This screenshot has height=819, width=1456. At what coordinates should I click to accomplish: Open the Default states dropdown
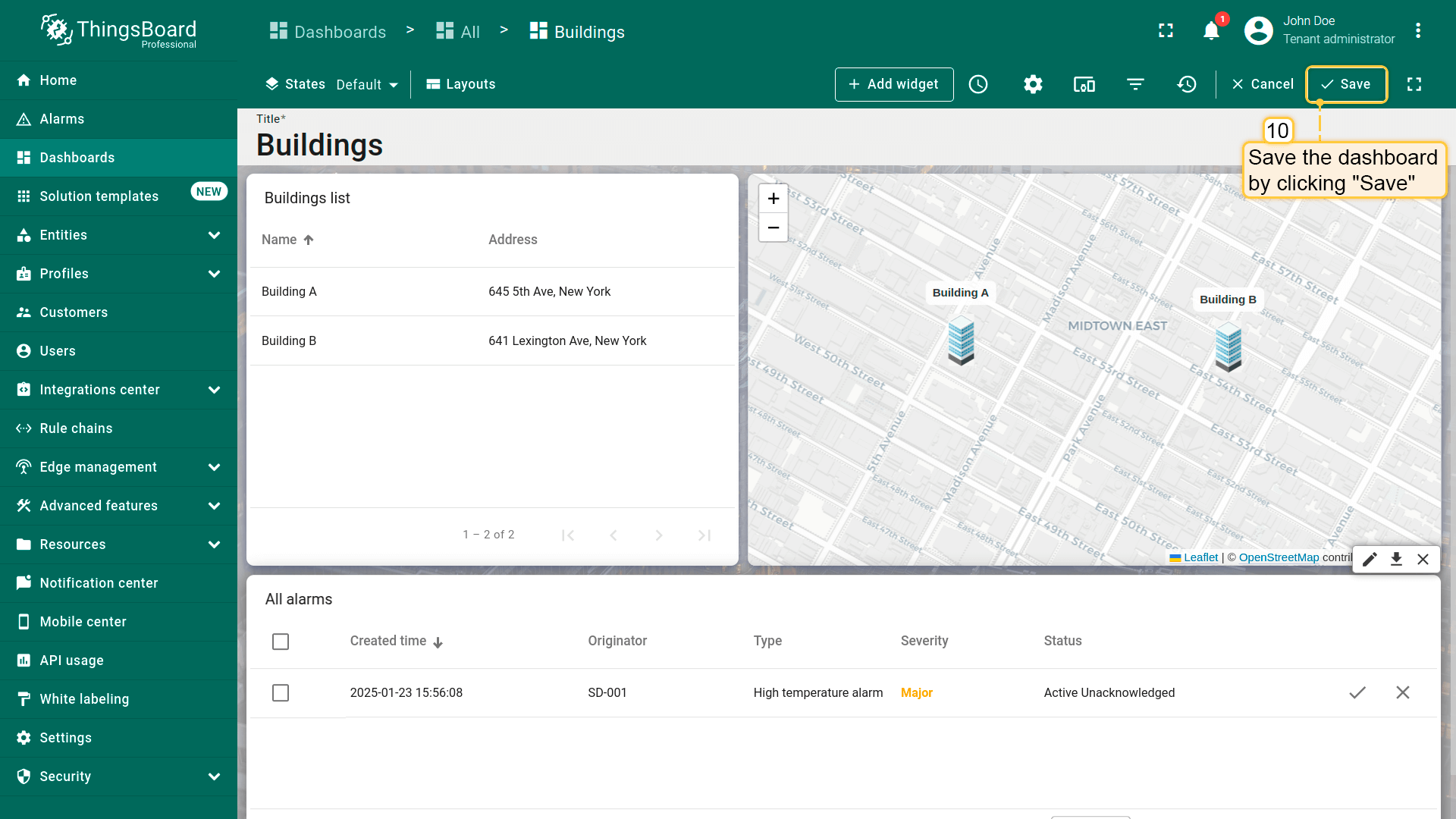pyautogui.click(x=367, y=85)
